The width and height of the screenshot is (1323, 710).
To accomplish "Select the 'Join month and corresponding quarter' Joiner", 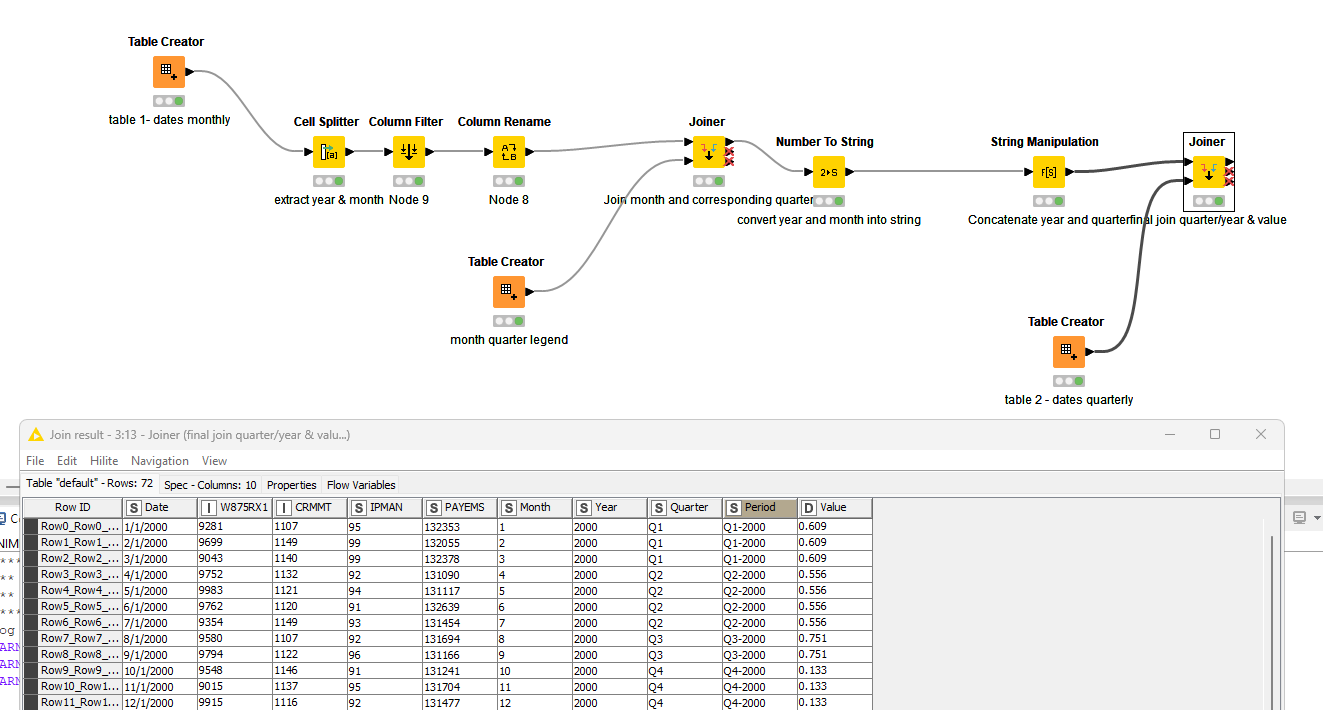I will [x=708, y=152].
